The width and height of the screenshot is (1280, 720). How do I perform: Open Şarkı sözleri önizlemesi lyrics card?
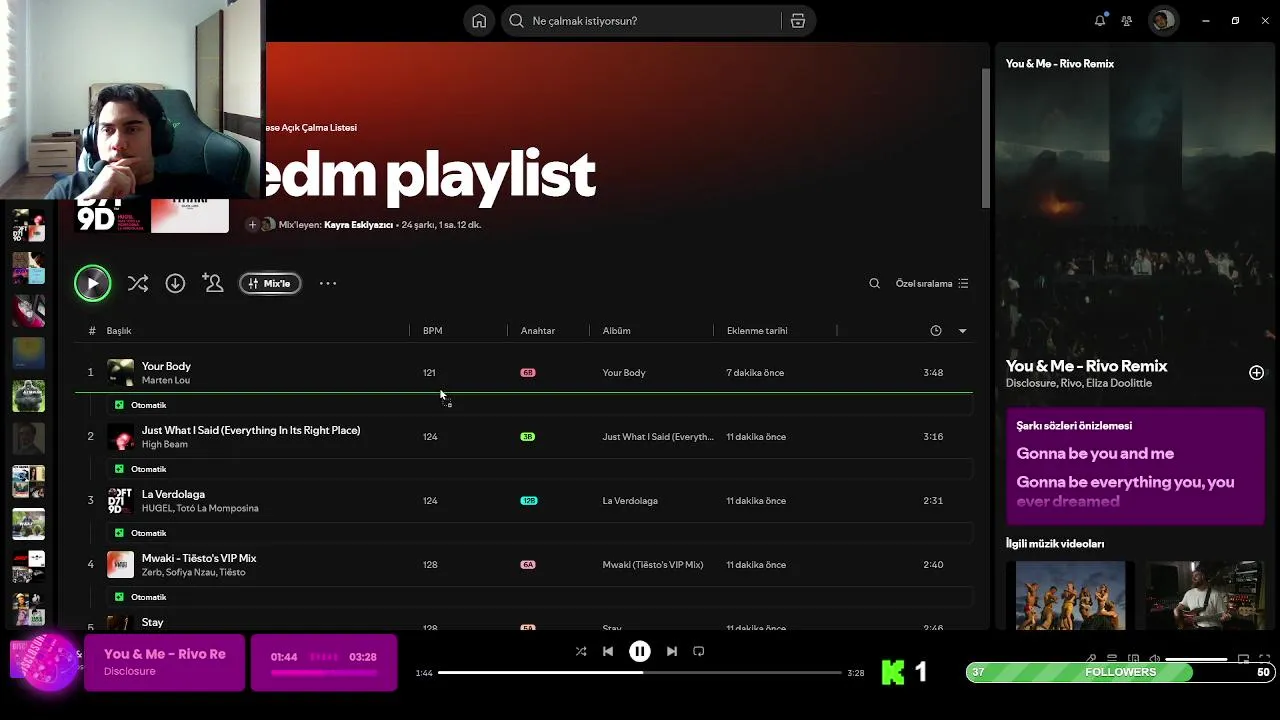tap(1135, 466)
